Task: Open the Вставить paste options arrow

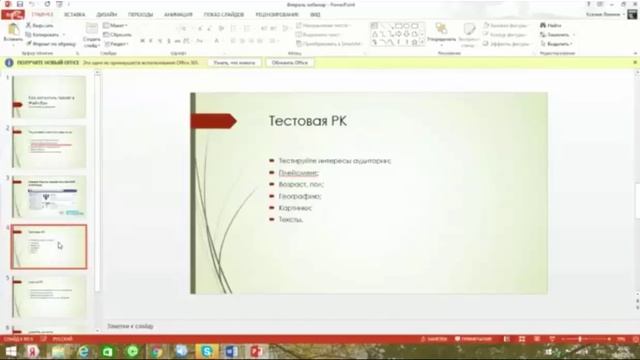Action: coord(13,44)
